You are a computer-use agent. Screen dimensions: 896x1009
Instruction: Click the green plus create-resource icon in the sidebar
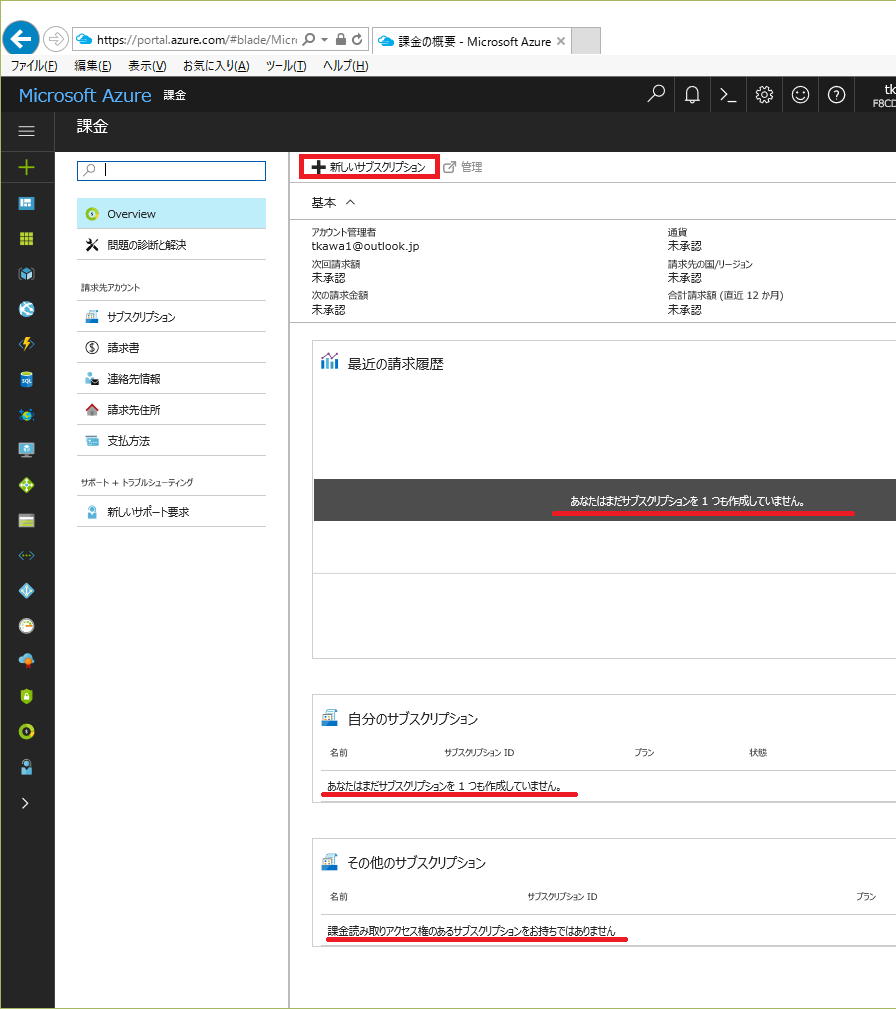tap(26, 168)
